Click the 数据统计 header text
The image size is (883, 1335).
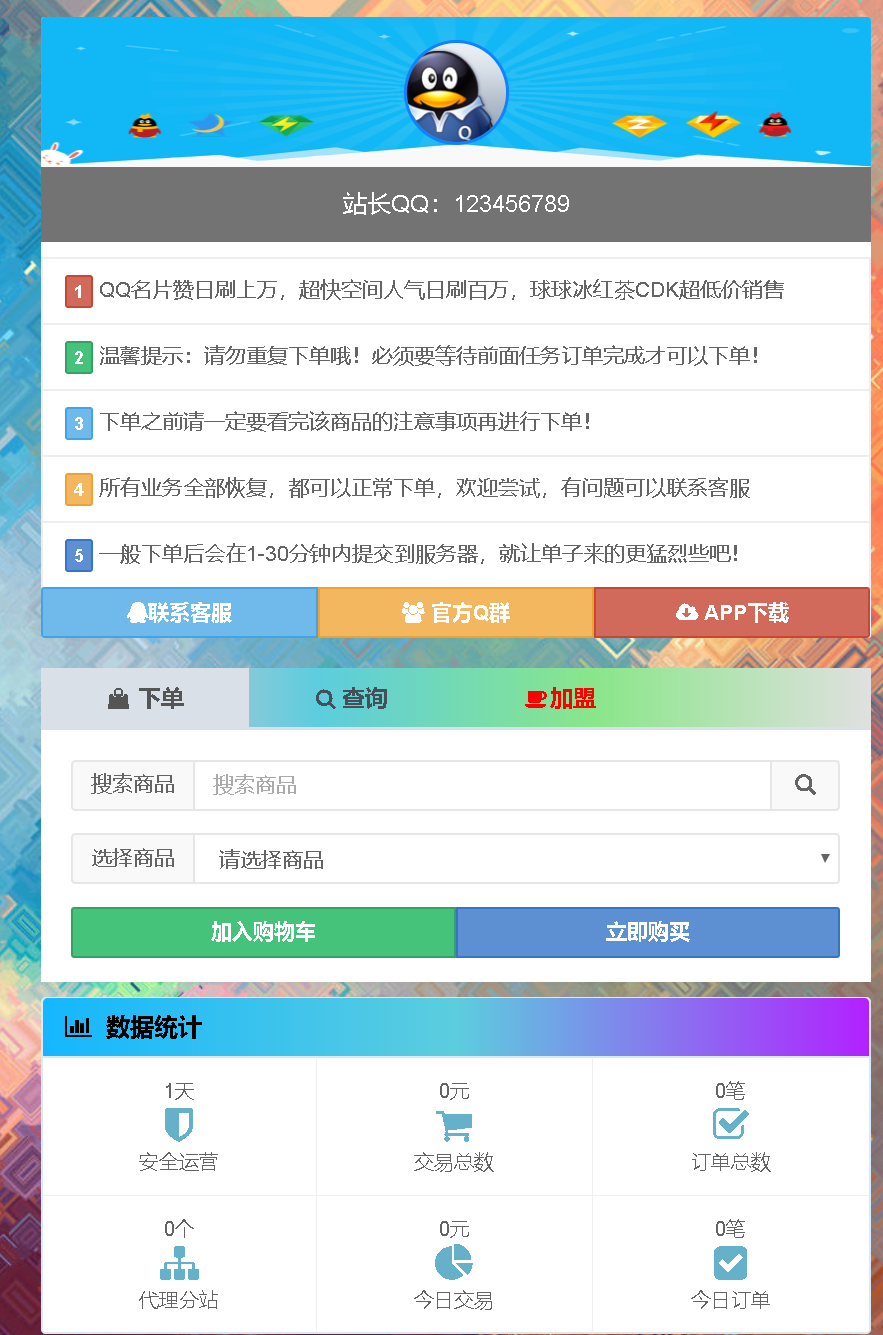[x=154, y=1027]
